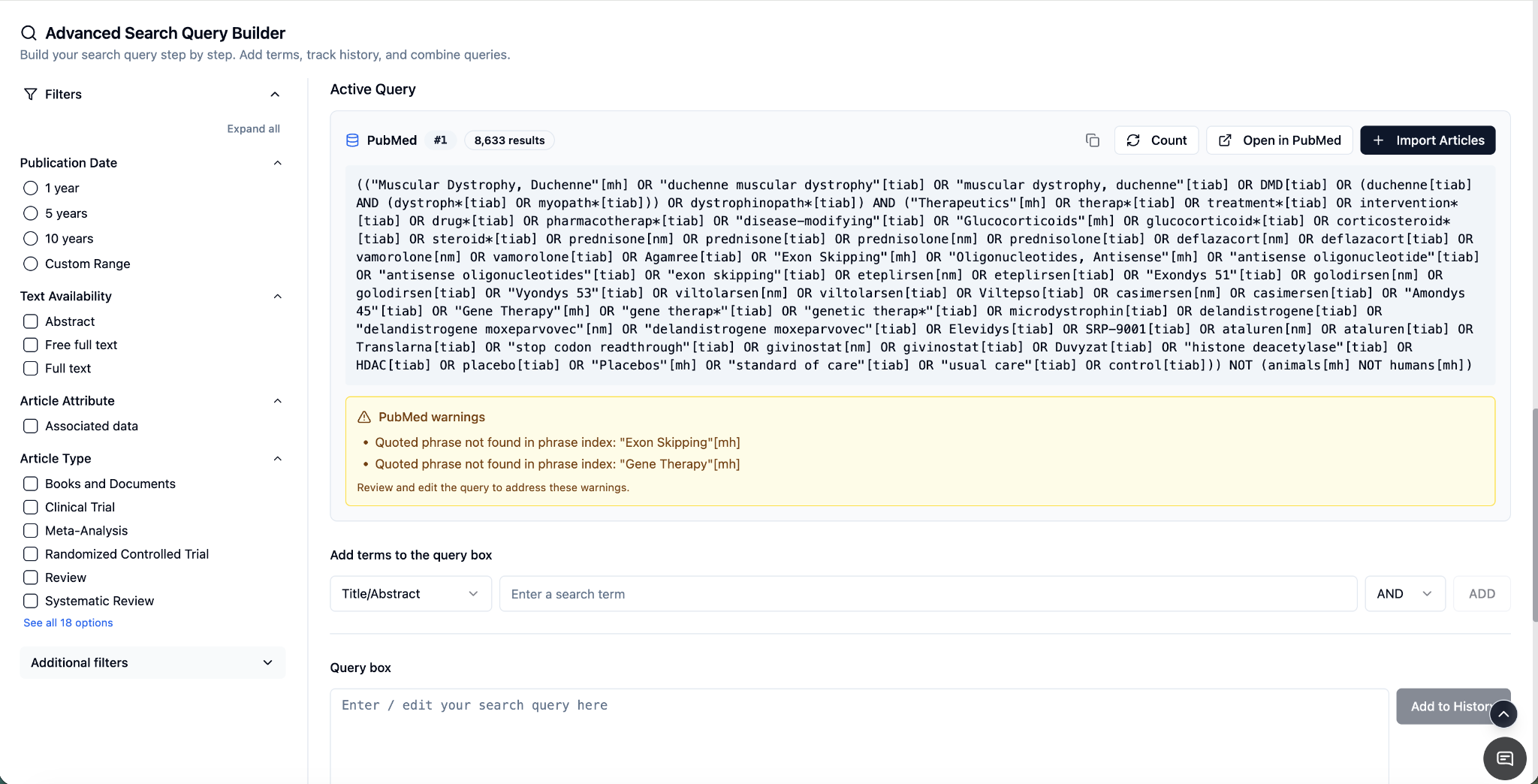Viewport: 1538px width, 784px height.
Task: Open the Title/Abstract field dropdown
Action: 411,594
